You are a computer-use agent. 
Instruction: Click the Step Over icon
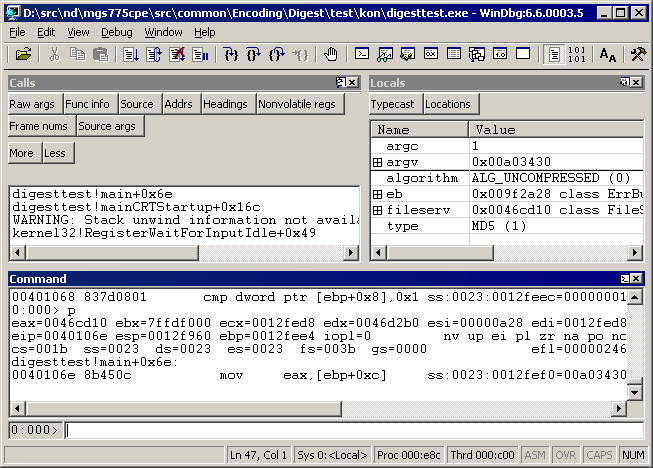pos(254,55)
